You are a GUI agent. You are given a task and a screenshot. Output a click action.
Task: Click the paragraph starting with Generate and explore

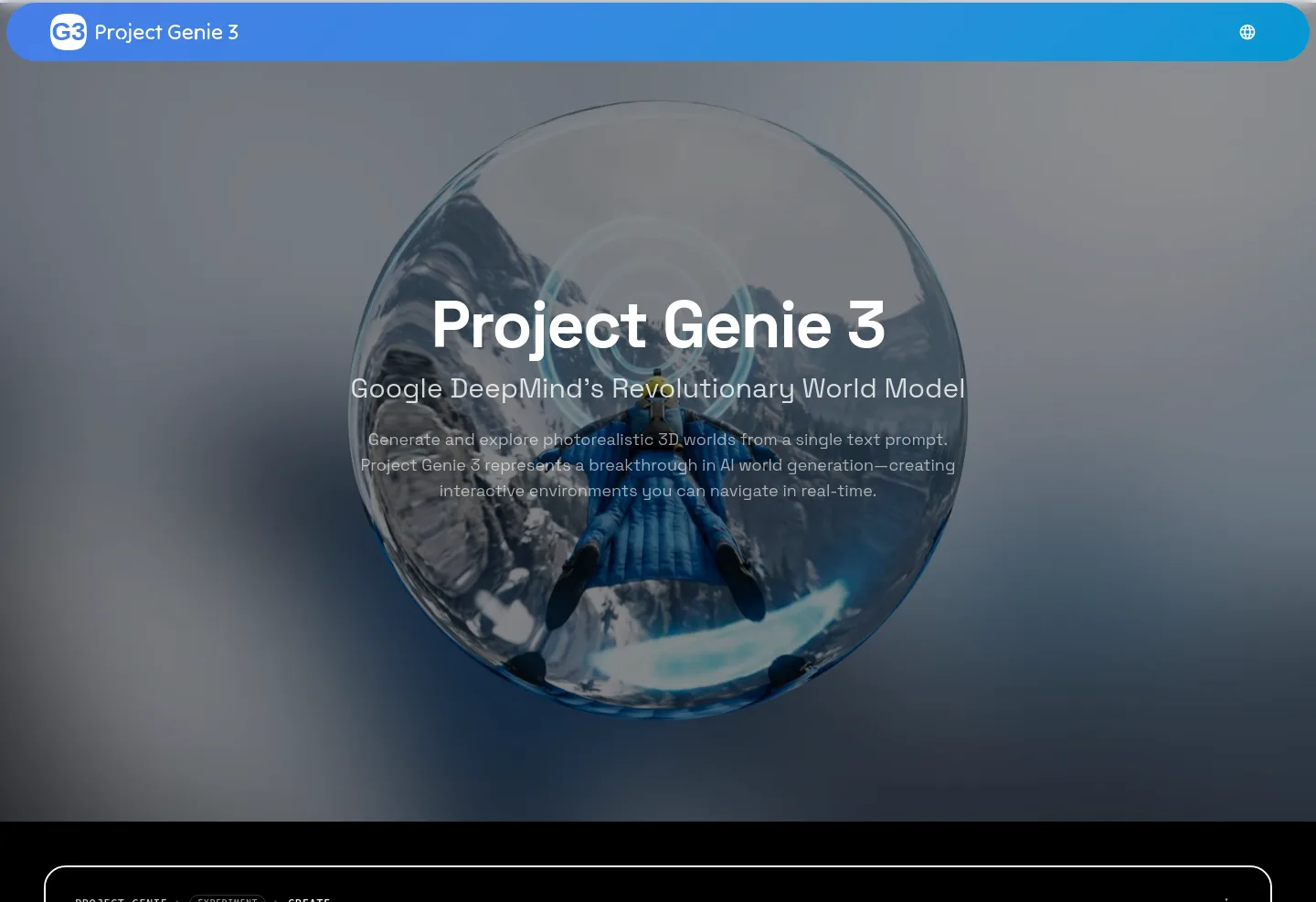[x=658, y=465]
